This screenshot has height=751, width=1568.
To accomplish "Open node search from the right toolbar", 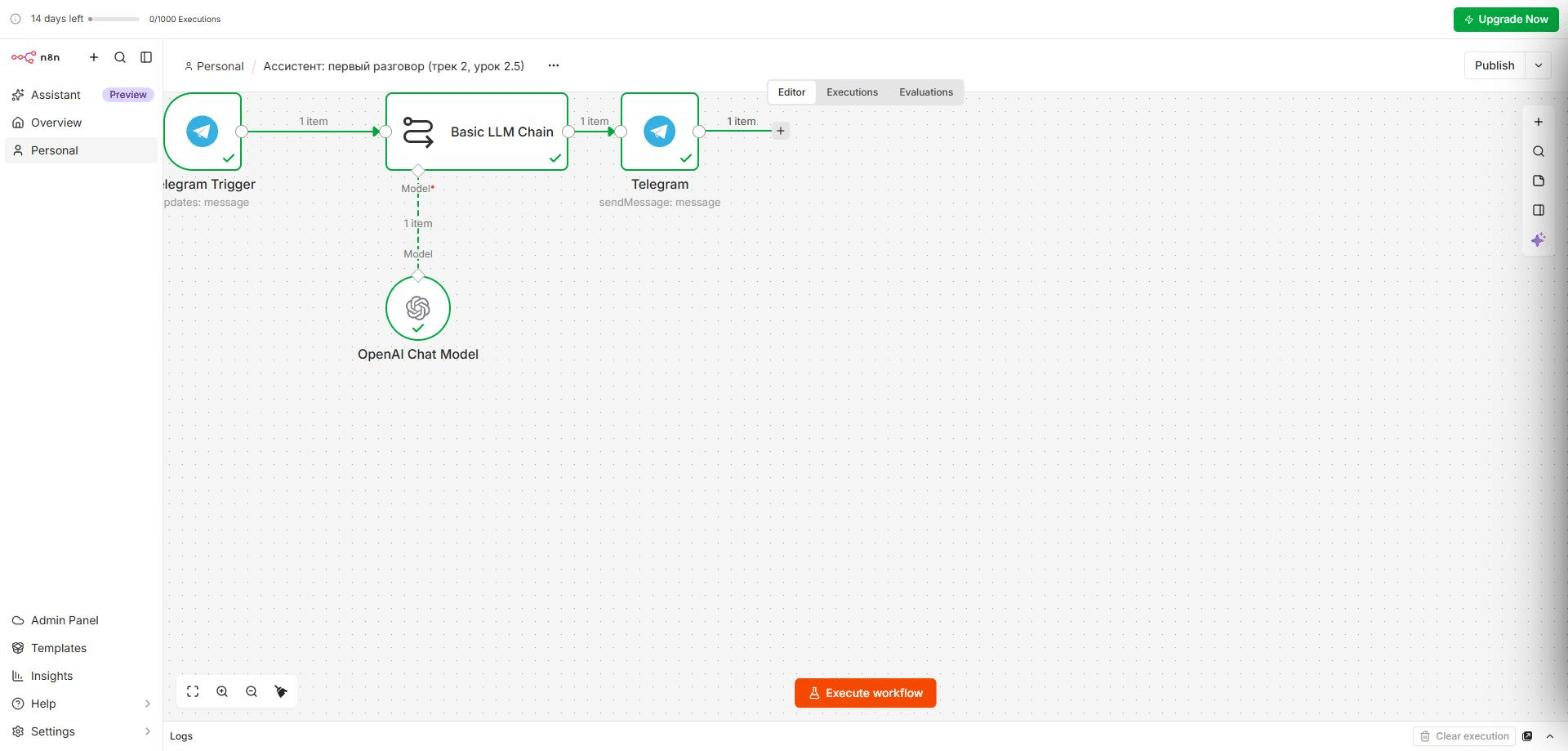I will click(1538, 152).
